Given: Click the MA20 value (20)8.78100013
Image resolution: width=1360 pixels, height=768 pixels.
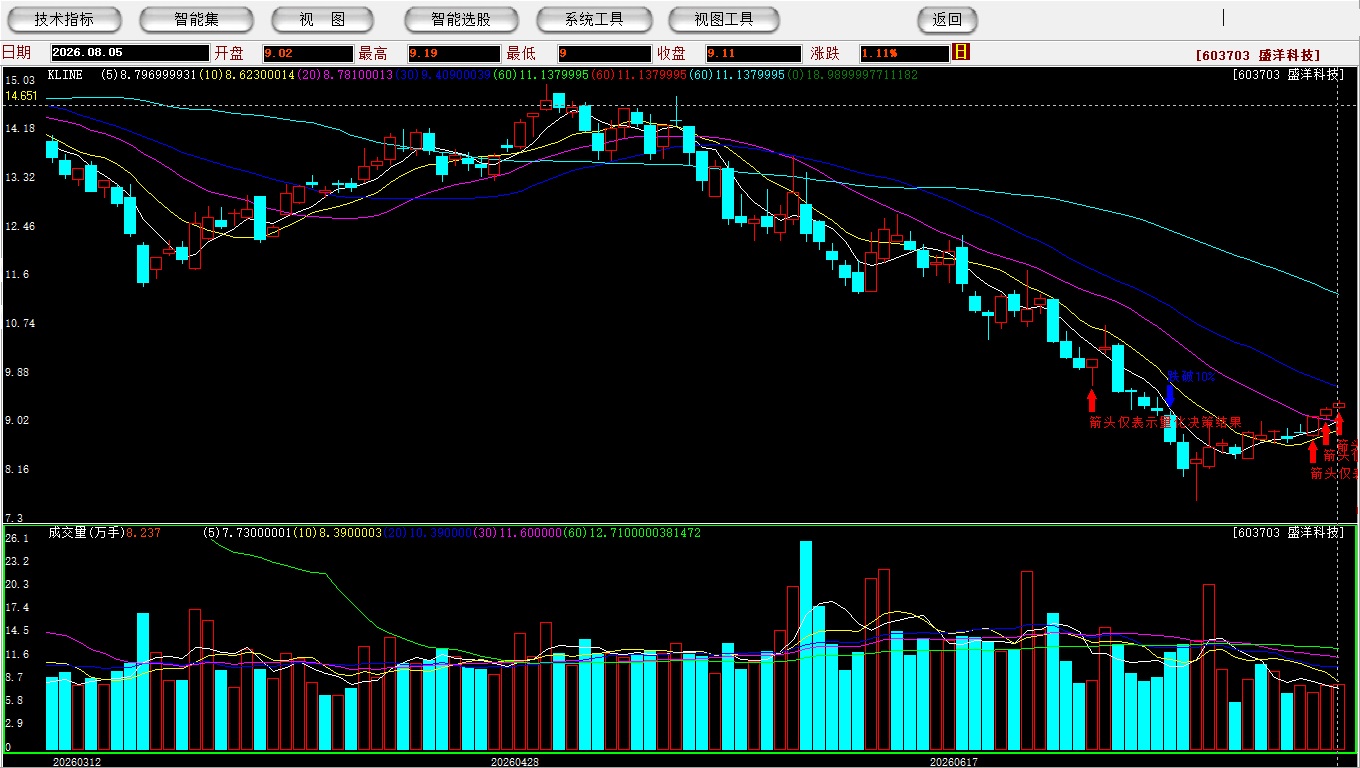Looking at the screenshot, I should (343, 75).
